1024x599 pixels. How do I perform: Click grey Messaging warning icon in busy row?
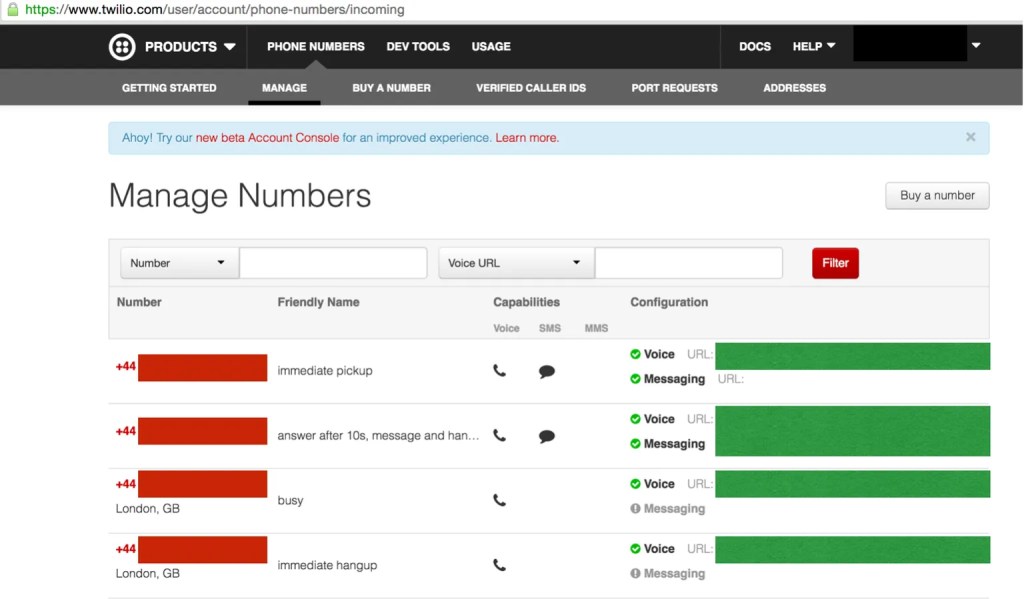pyautogui.click(x=635, y=508)
